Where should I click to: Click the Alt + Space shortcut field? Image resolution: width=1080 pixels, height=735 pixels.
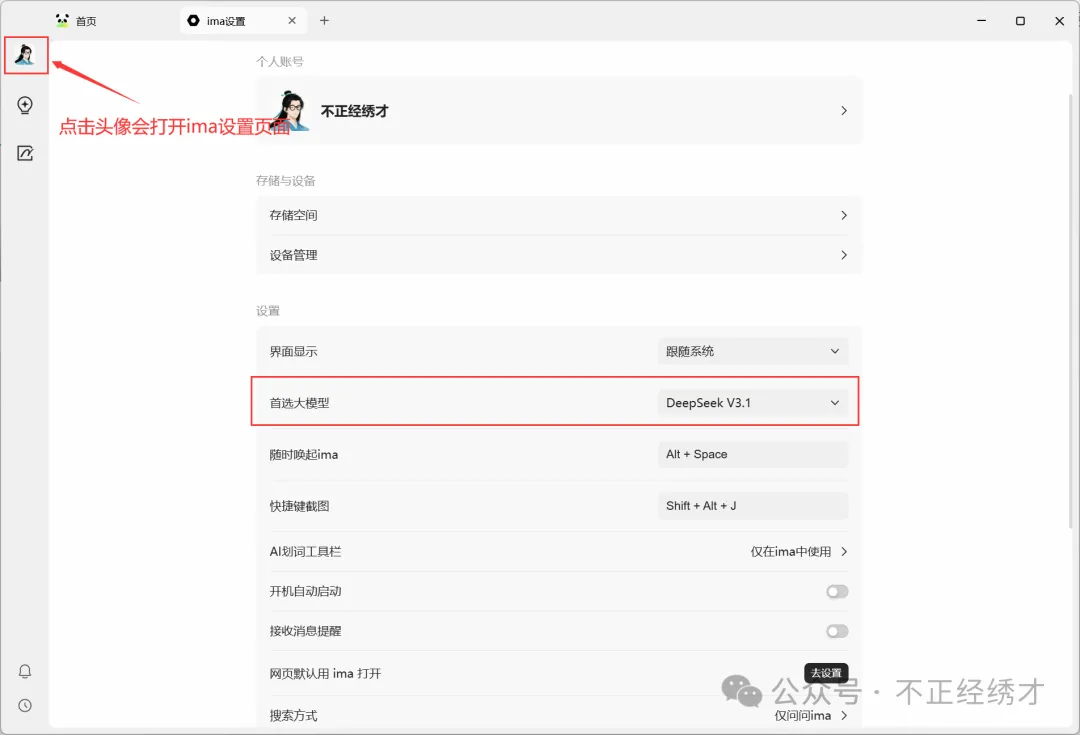[753, 455]
